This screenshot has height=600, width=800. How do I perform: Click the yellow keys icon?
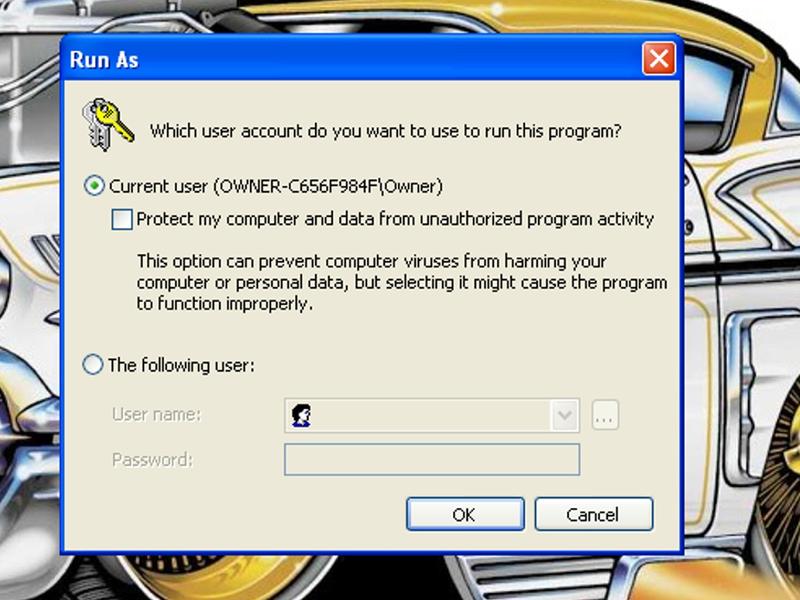[108, 124]
